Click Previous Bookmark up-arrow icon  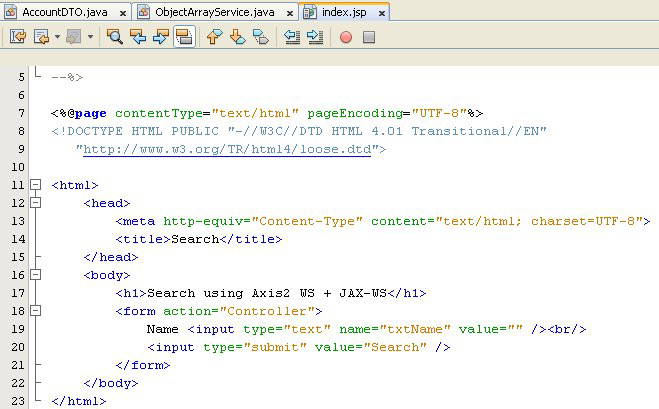214,37
